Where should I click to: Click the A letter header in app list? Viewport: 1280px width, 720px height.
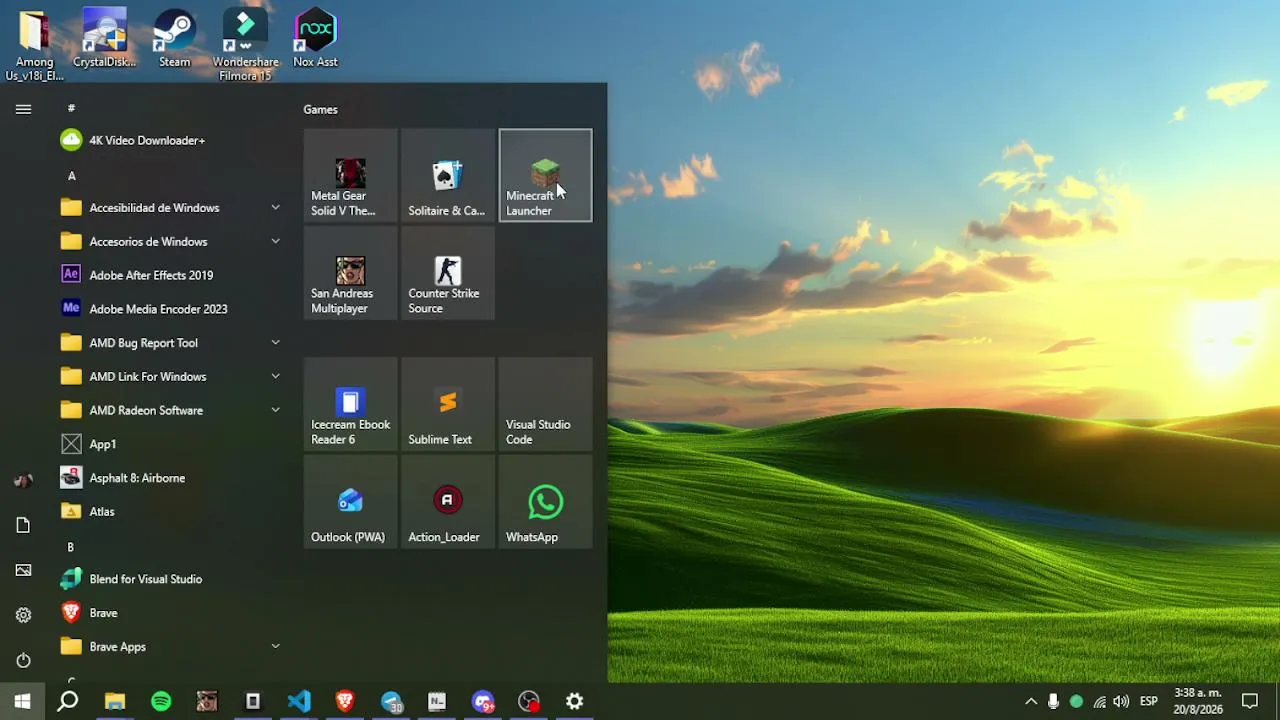click(71, 176)
